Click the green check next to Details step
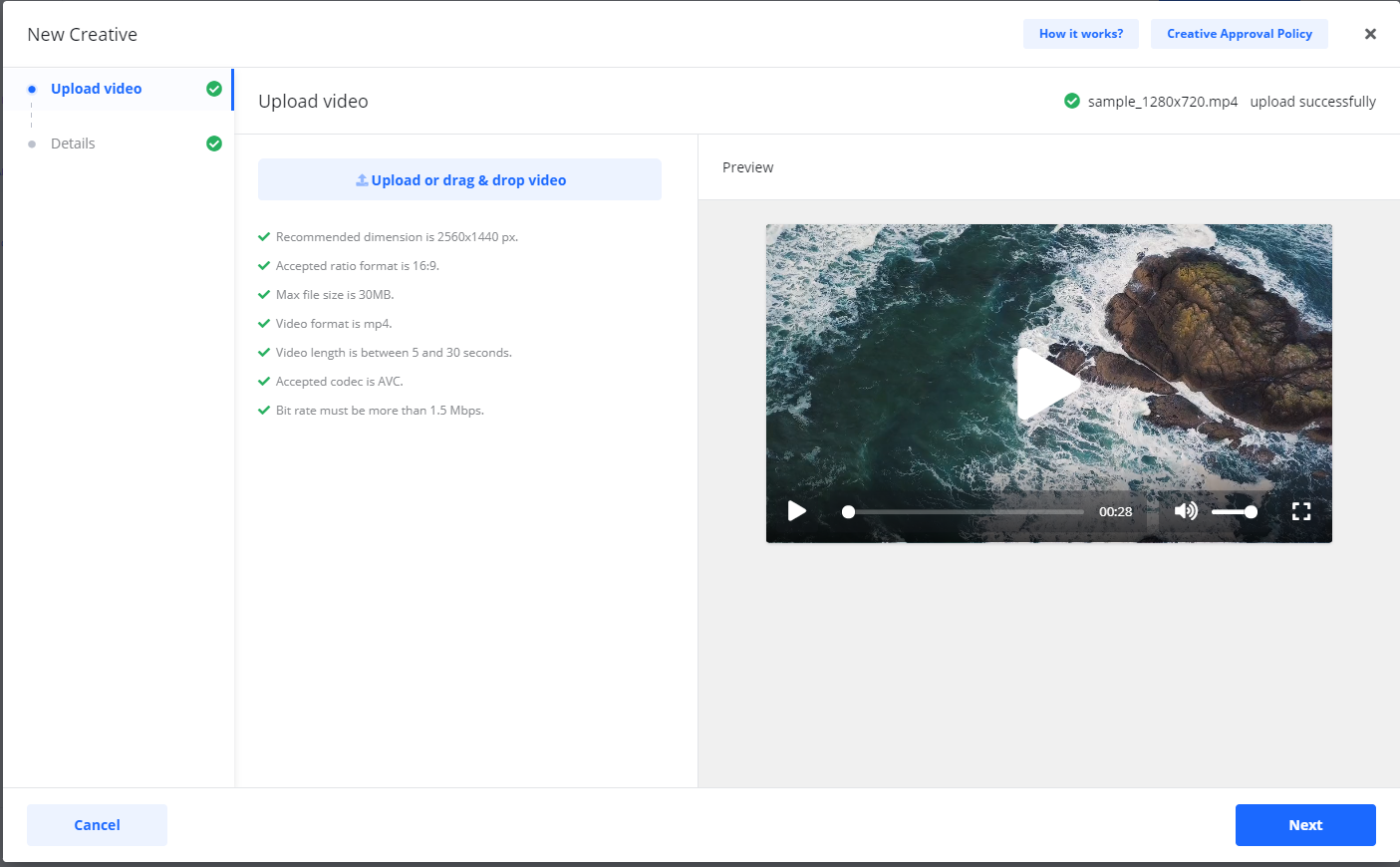This screenshot has width=1400, height=867. tap(213, 144)
